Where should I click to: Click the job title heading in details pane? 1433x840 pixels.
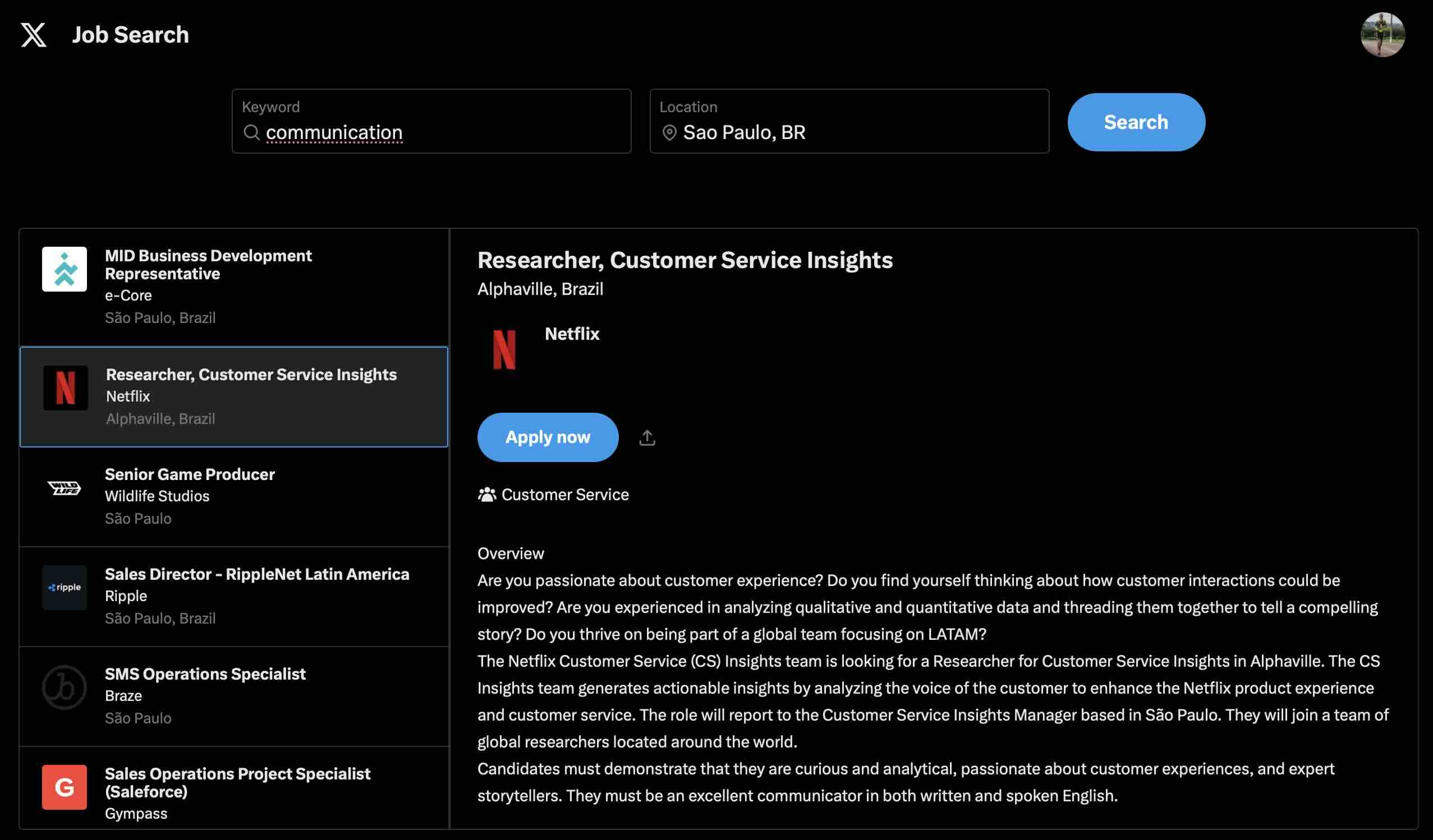point(685,260)
